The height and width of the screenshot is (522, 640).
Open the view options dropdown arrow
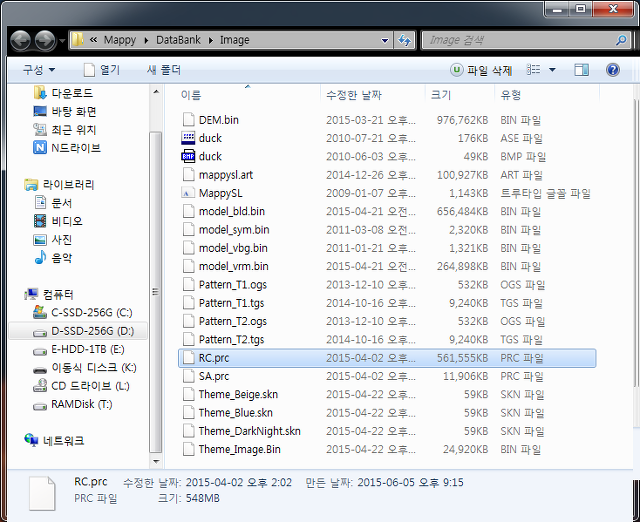[x=552, y=70]
